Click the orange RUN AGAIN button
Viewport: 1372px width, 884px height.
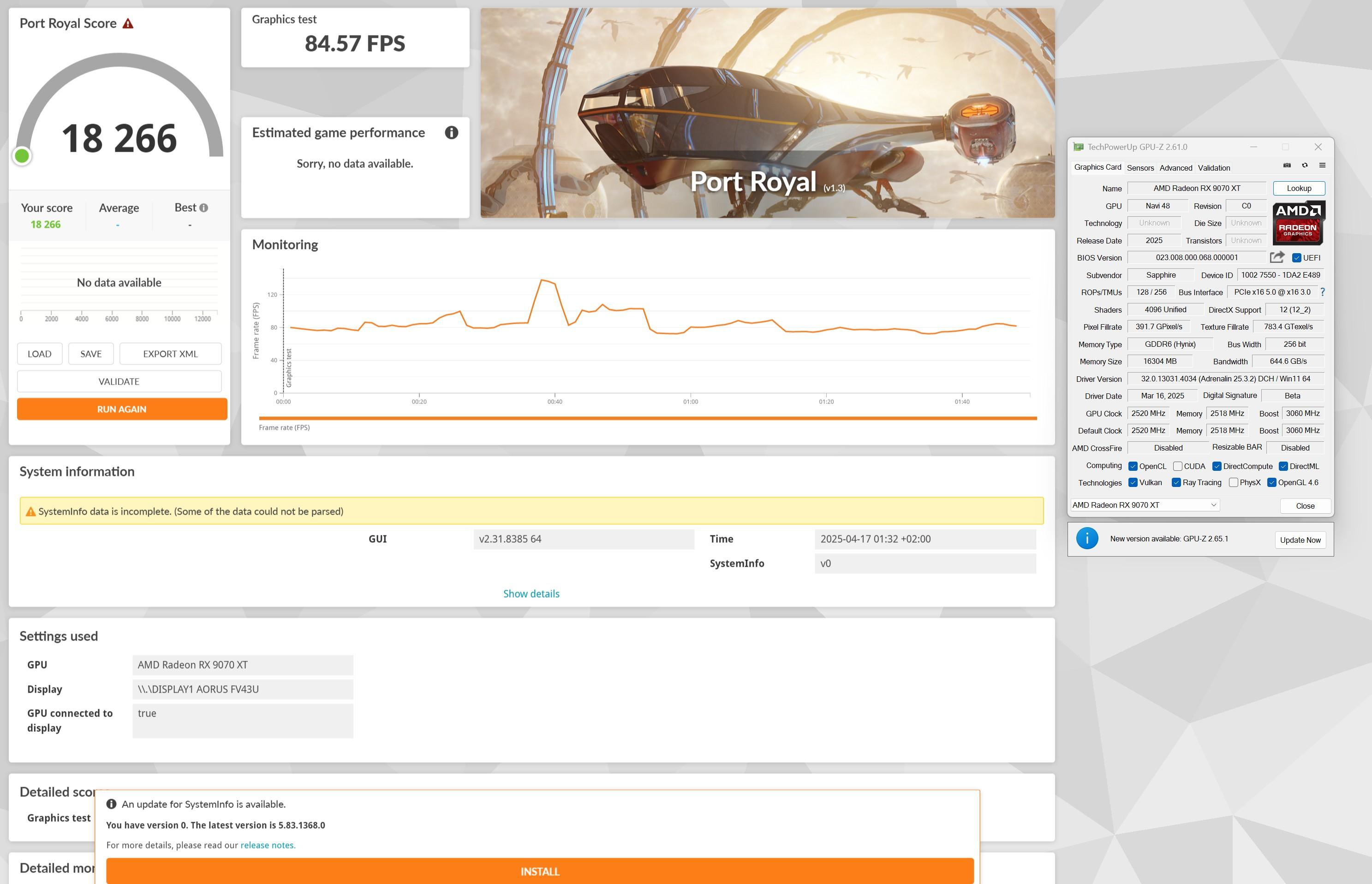(x=122, y=409)
